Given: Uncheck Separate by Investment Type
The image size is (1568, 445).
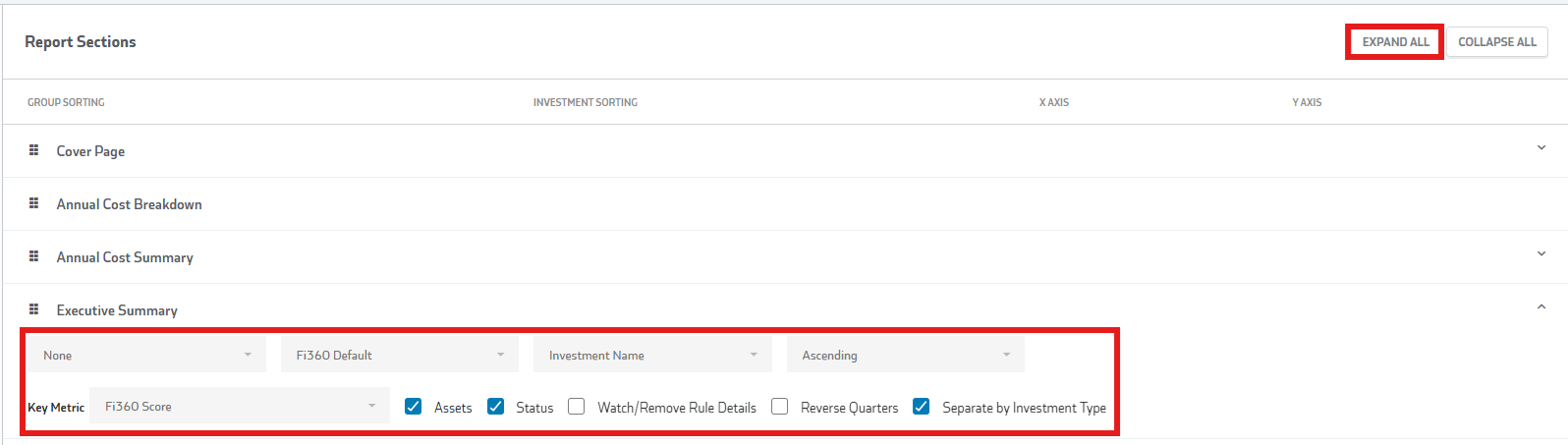Looking at the screenshot, I should 922,407.
